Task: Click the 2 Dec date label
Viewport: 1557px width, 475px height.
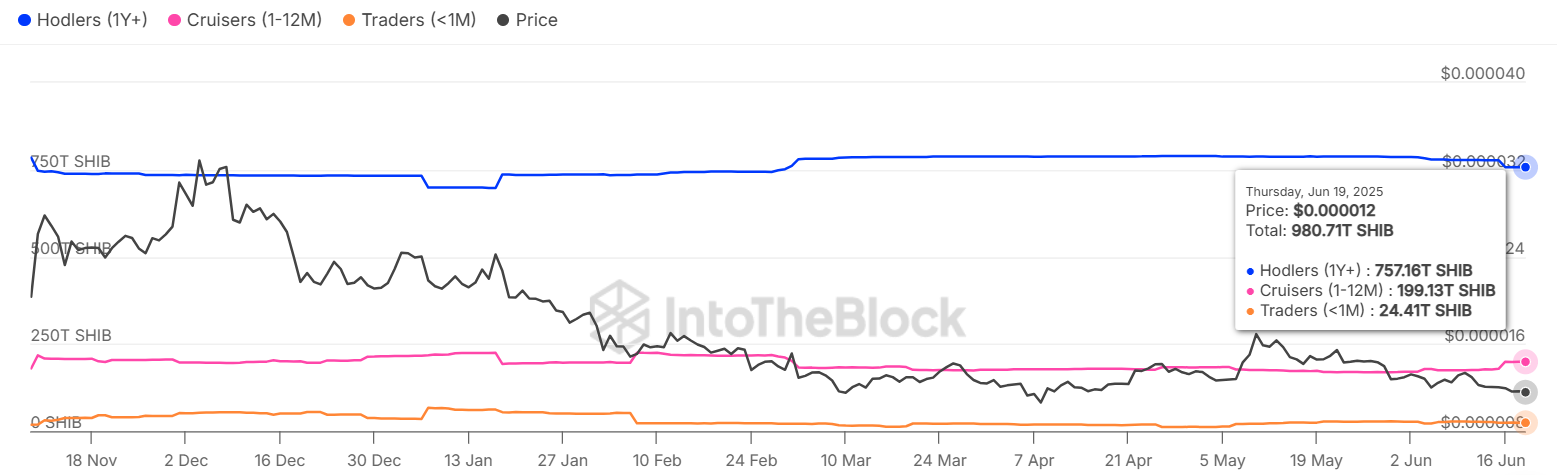Action: (x=184, y=462)
